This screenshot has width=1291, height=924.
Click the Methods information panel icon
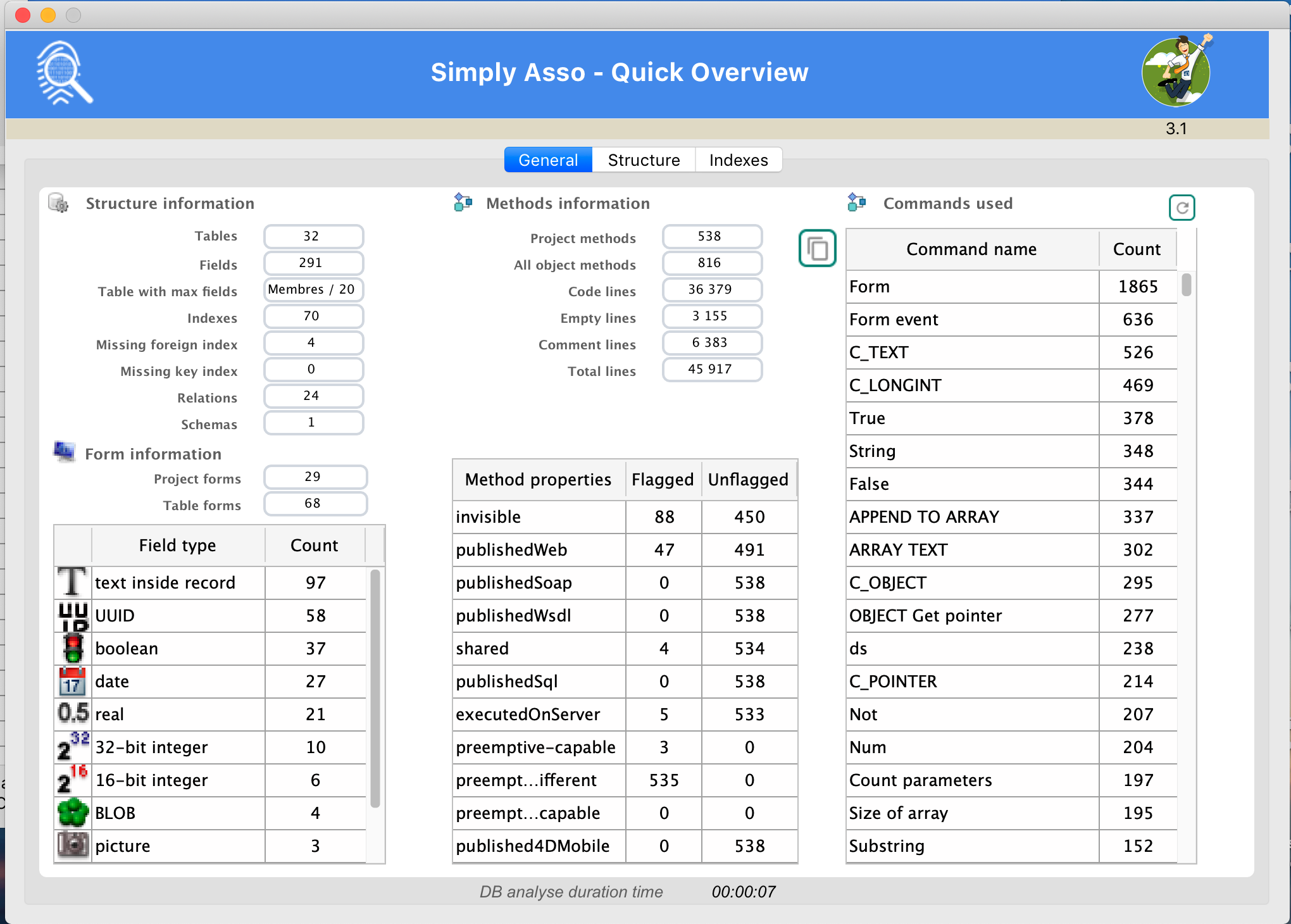pos(463,201)
